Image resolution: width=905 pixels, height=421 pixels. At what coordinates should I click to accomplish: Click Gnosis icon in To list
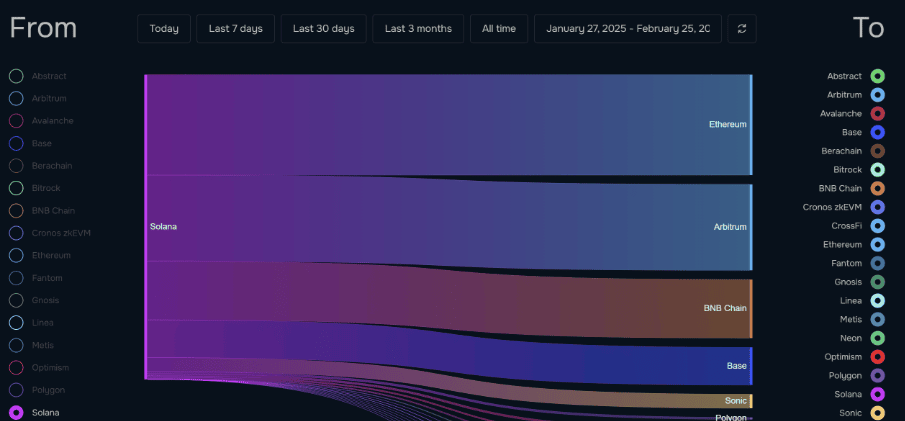(877, 282)
